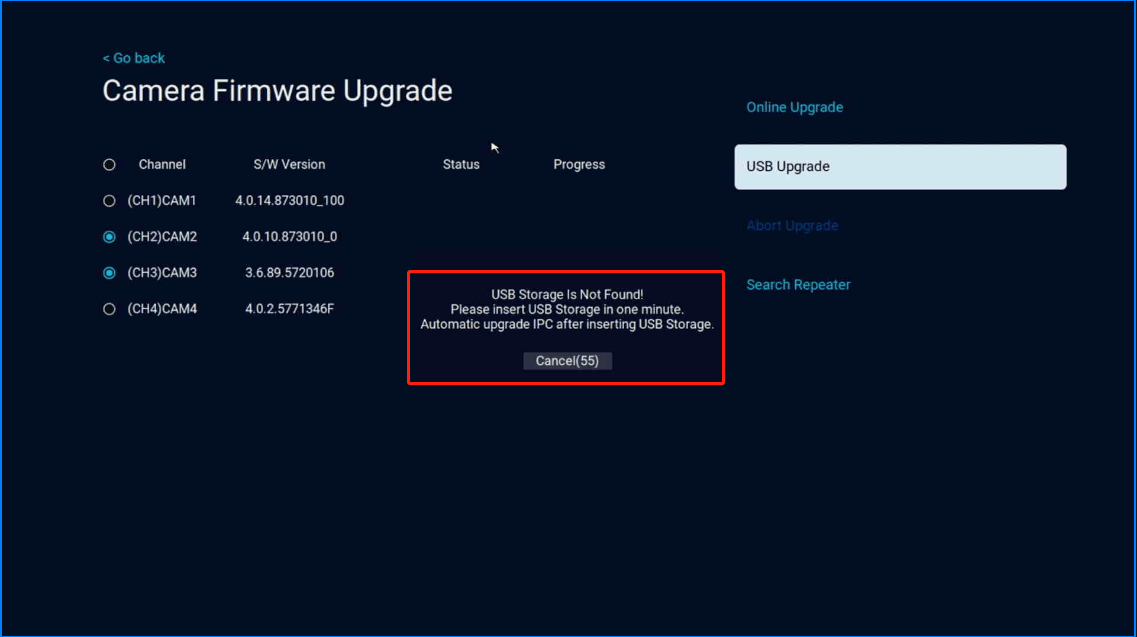The height and width of the screenshot is (637, 1137).
Task: Uncheck the (CH3)CAM3 radio button
Action: 109,273
